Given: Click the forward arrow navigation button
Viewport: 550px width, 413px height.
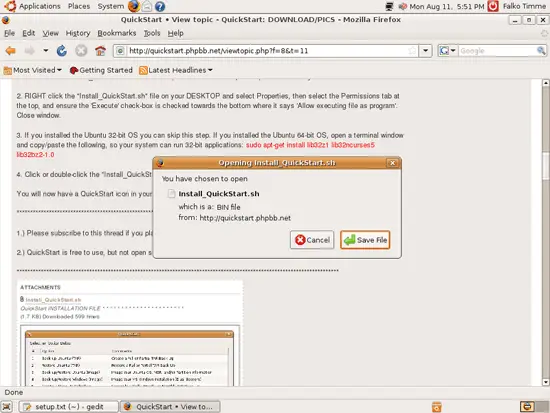Looking at the screenshot, I should point(29,51).
